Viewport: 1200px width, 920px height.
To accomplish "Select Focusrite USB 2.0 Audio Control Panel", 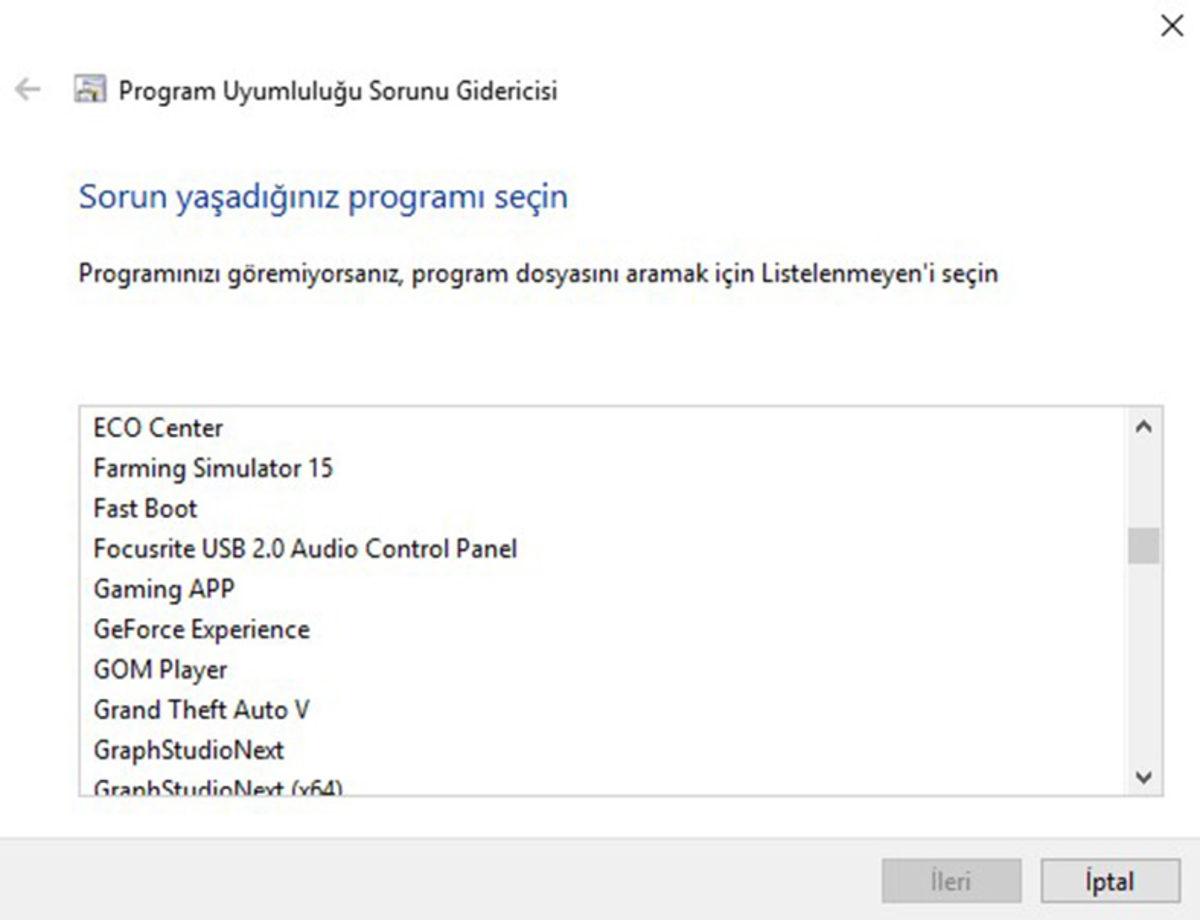I will click(x=304, y=548).
